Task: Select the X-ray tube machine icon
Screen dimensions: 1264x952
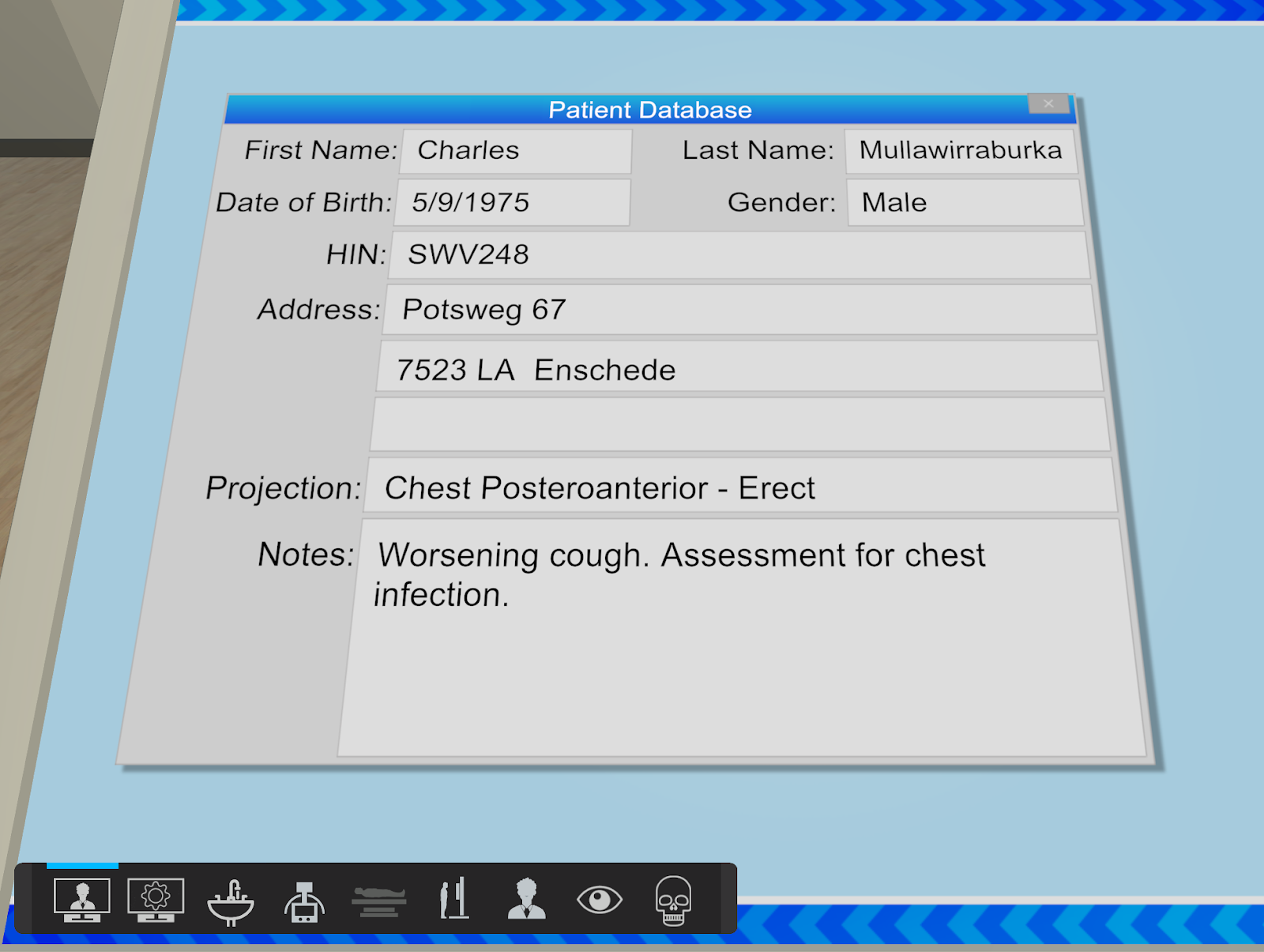Action: point(305,901)
